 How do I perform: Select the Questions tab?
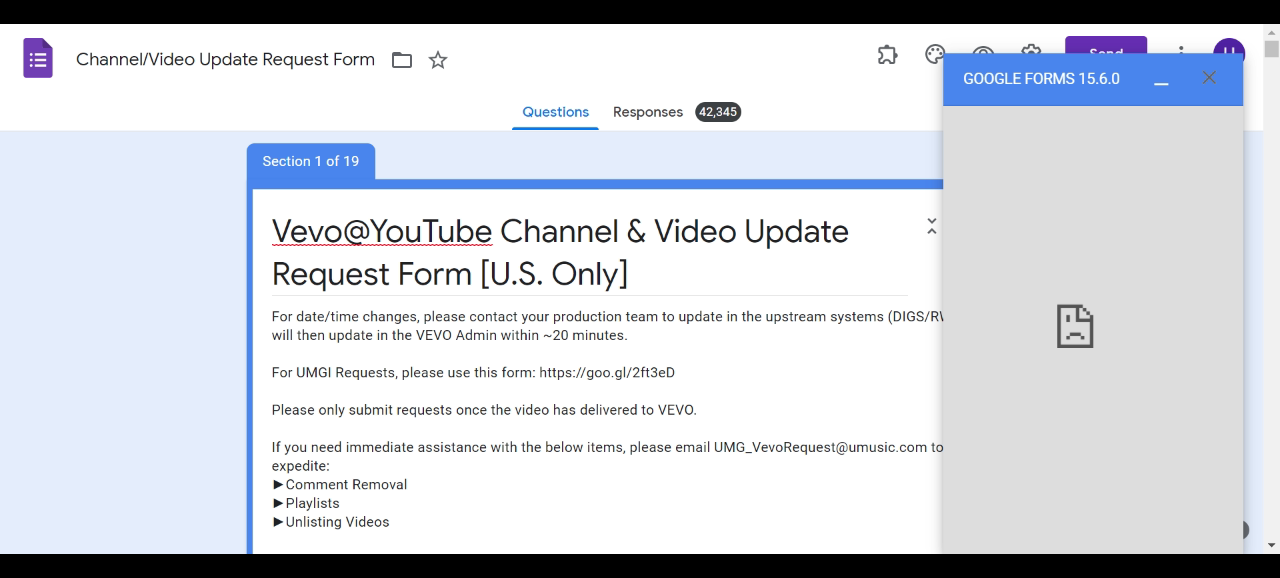pyautogui.click(x=555, y=111)
